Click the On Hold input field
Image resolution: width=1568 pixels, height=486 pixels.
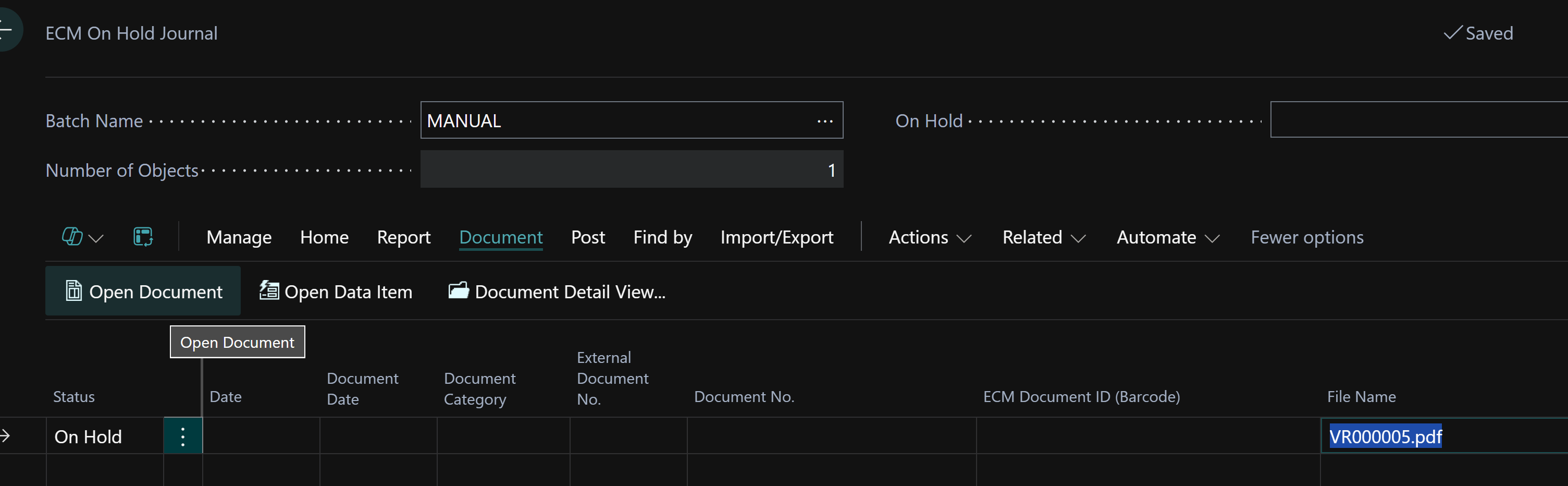(x=1419, y=120)
